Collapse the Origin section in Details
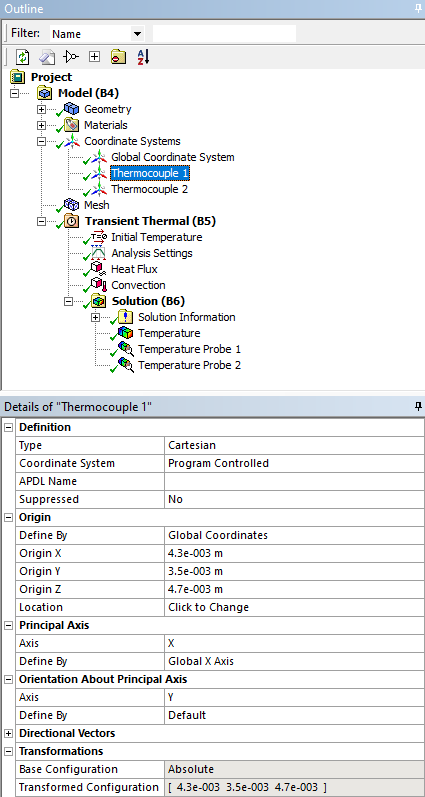This screenshot has height=797, width=425. pyautogui.click(x=8, y=517)
